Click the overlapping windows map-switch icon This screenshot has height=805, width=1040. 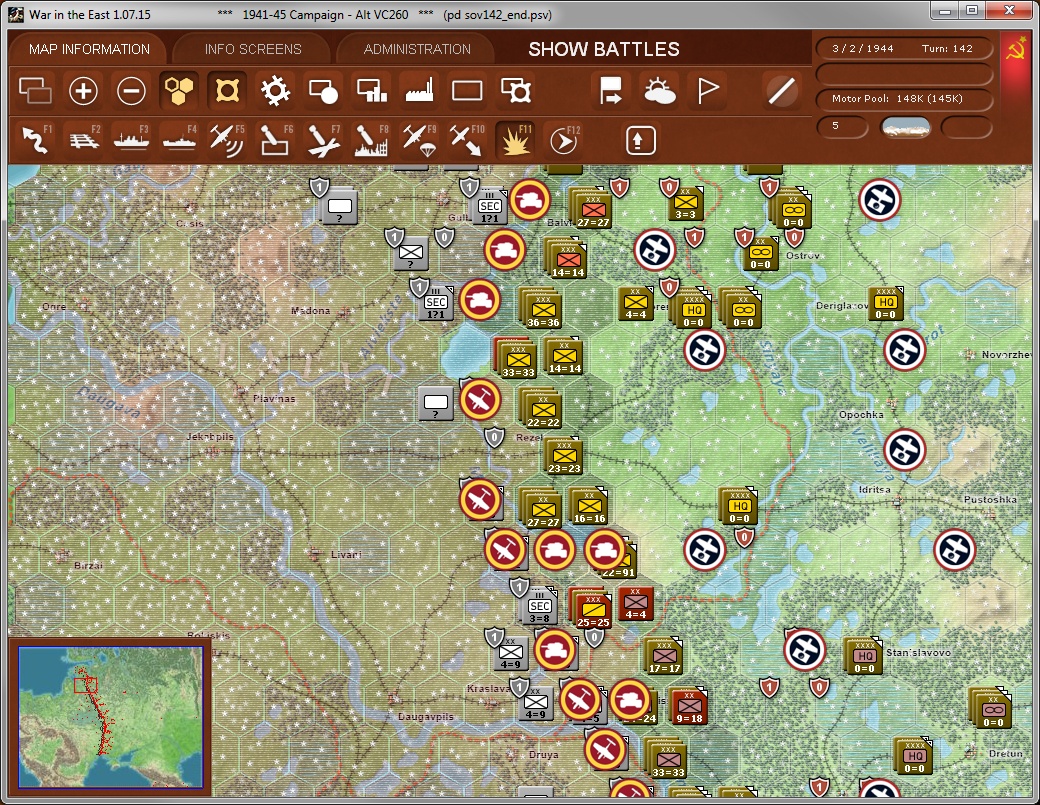point(35,91)
